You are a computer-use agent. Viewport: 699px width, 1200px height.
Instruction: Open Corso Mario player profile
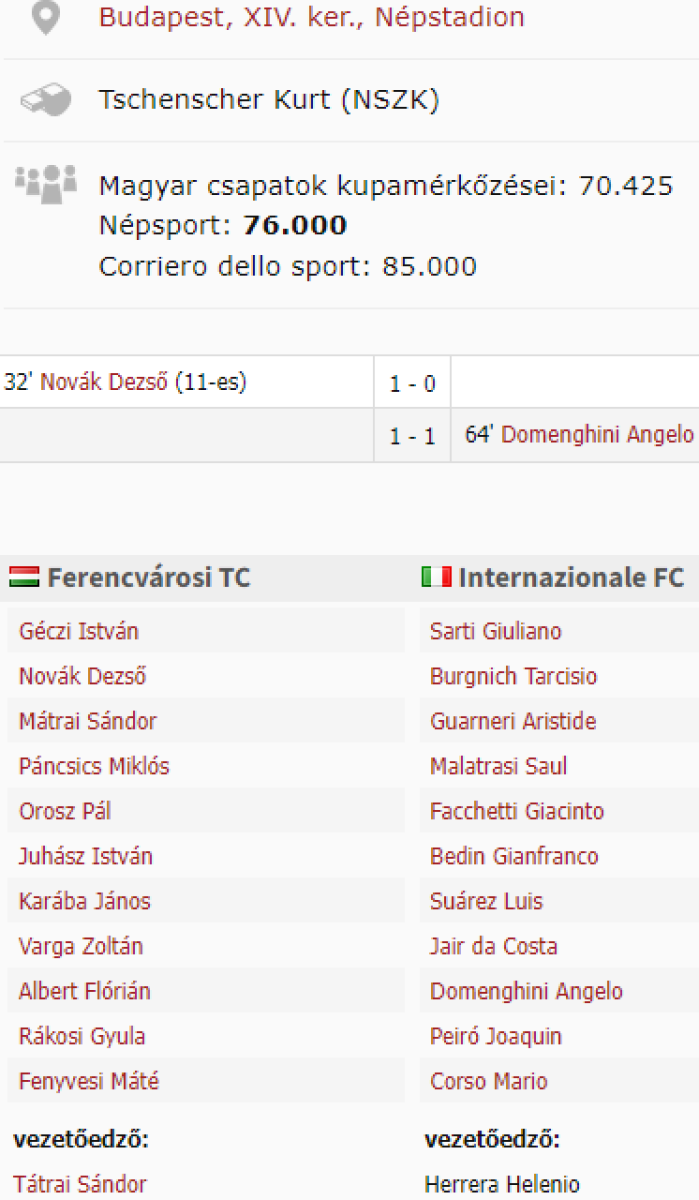point(489,1082)
